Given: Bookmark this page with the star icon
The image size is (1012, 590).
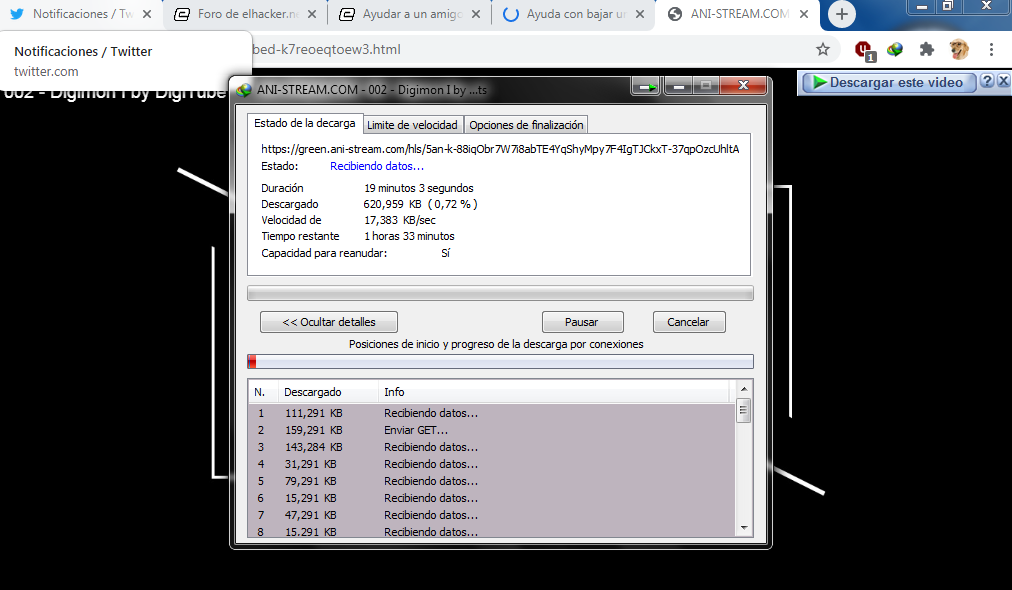Looking at the screenshot, I should pos(823,50).
